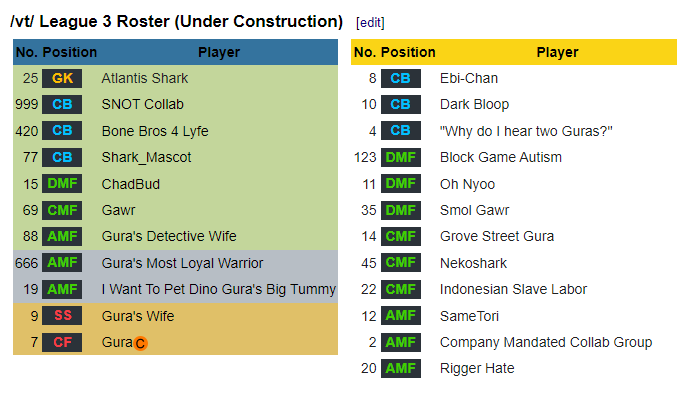Screen dimensions: 683x396
Task: Click the AMF badge for Rigger Hate
Action: coord(401,369)
